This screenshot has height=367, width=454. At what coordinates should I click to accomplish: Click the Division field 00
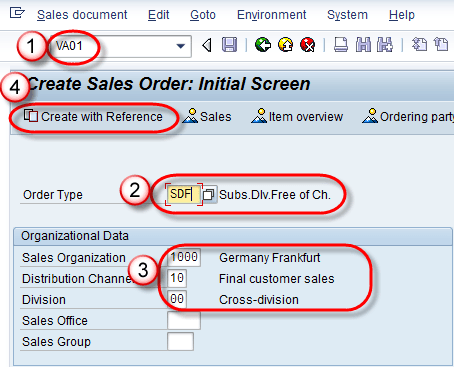tap(177, 299)
